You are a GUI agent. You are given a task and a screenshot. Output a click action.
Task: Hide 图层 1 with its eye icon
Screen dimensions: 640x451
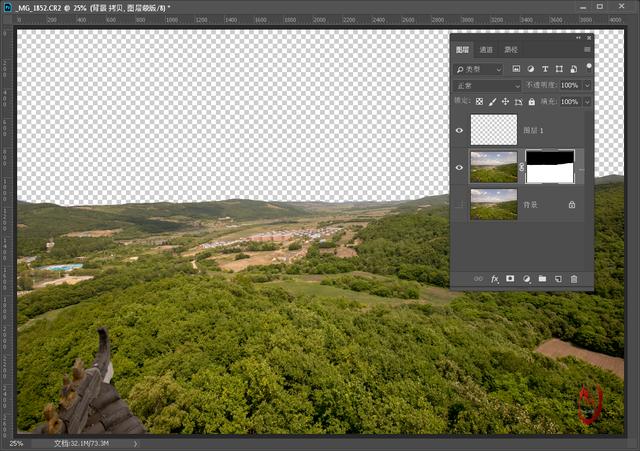460,130
